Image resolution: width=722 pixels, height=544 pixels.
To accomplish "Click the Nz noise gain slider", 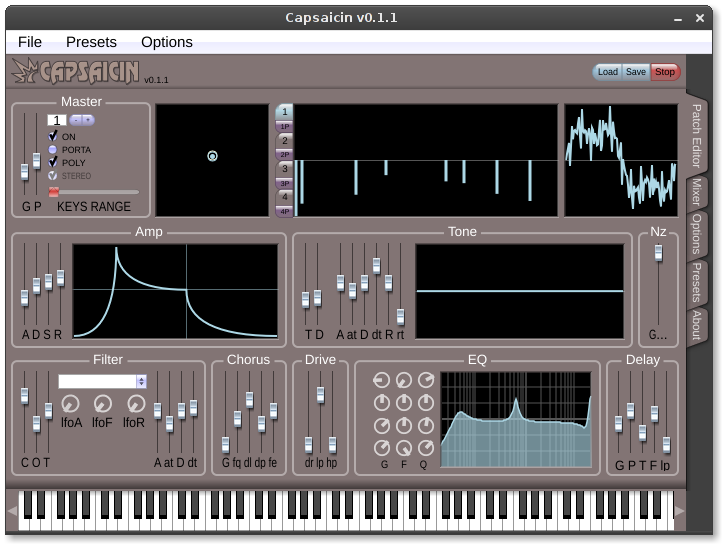I will pyautogui.click(x=658, y=254).
